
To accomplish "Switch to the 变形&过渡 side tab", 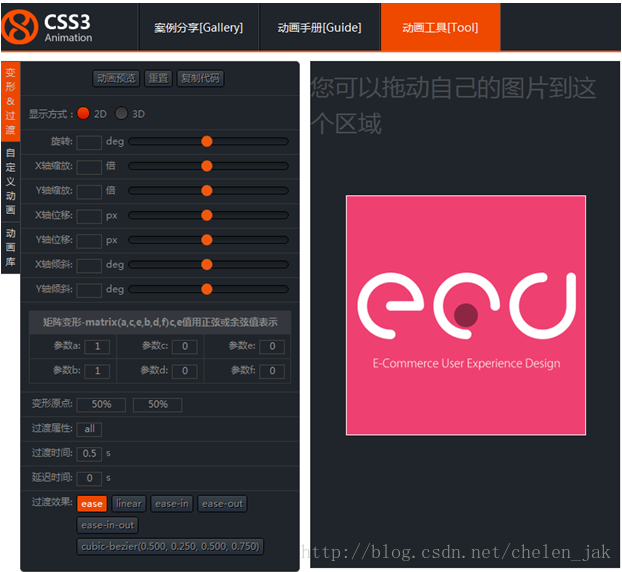I will coord(11,102).
